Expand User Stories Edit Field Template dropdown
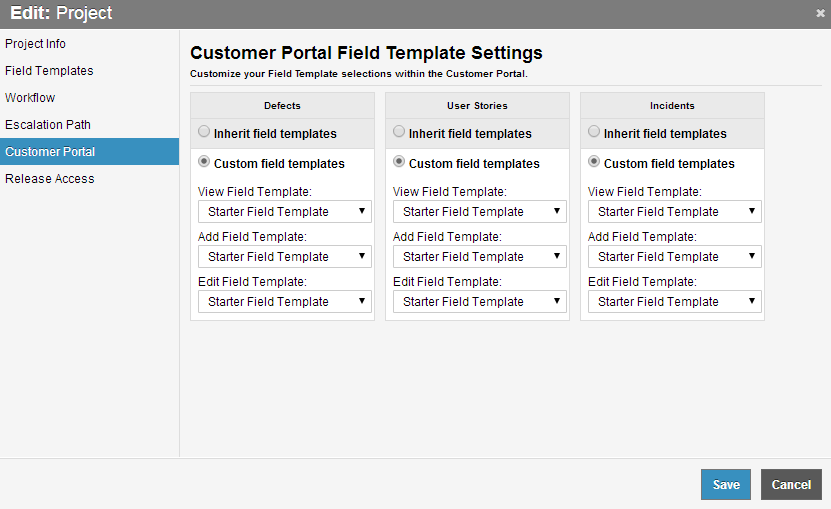 click(x=480, y=302)
